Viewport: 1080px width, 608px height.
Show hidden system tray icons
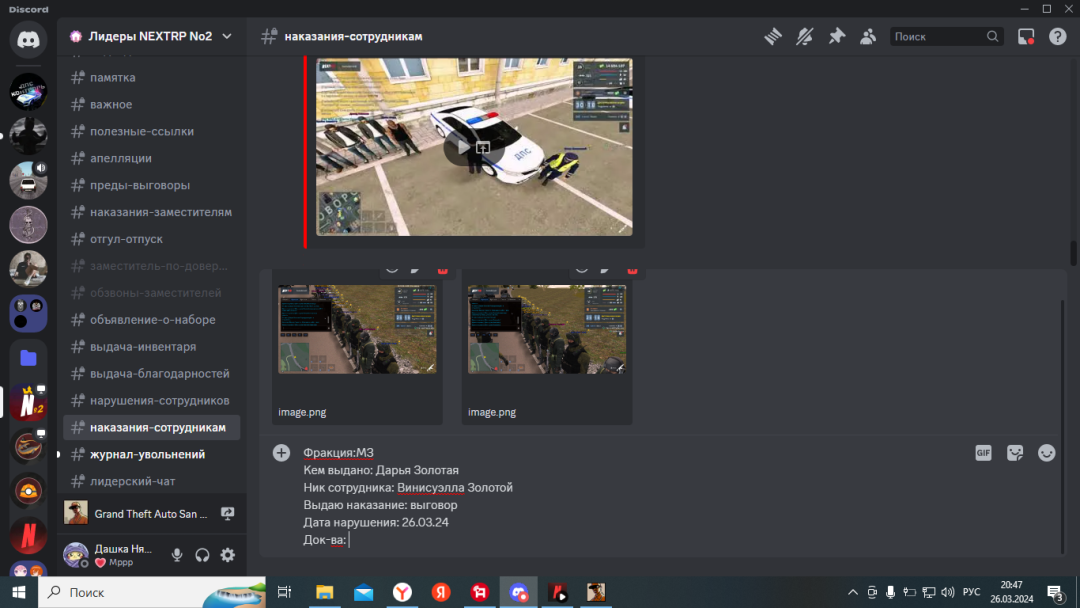tap(853, 592)
